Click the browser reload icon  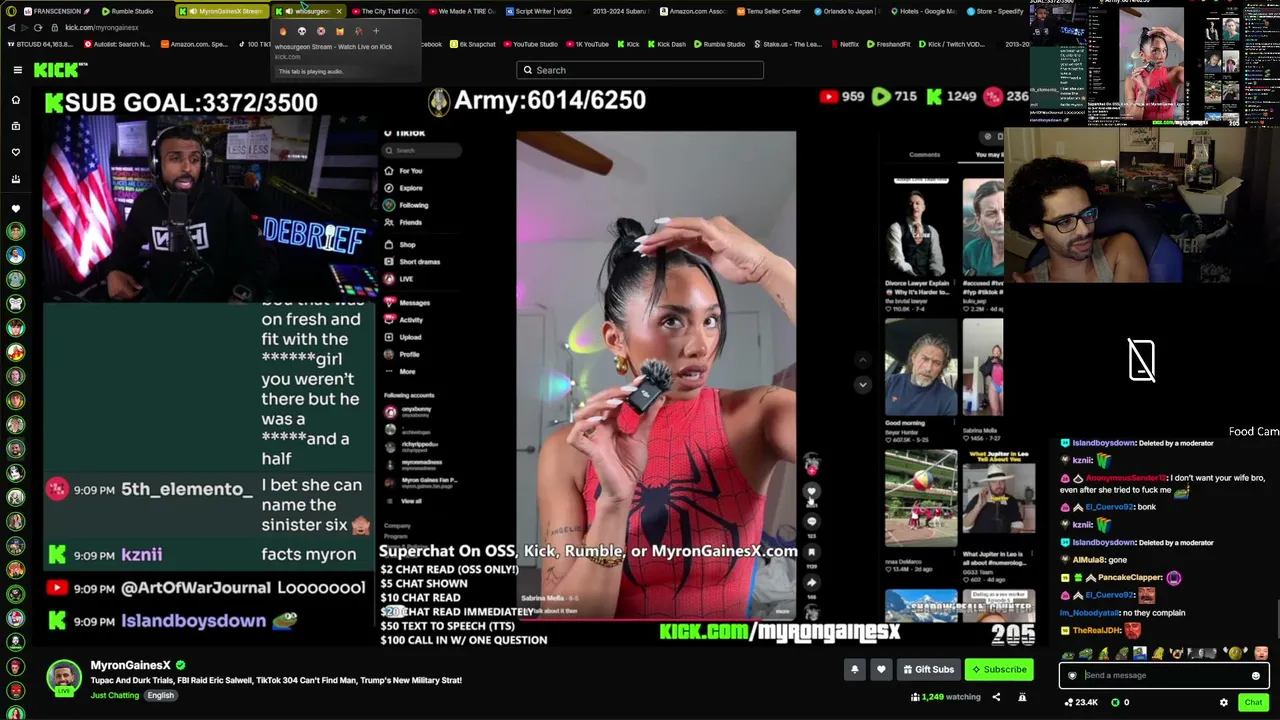click(x=39, y=28)
